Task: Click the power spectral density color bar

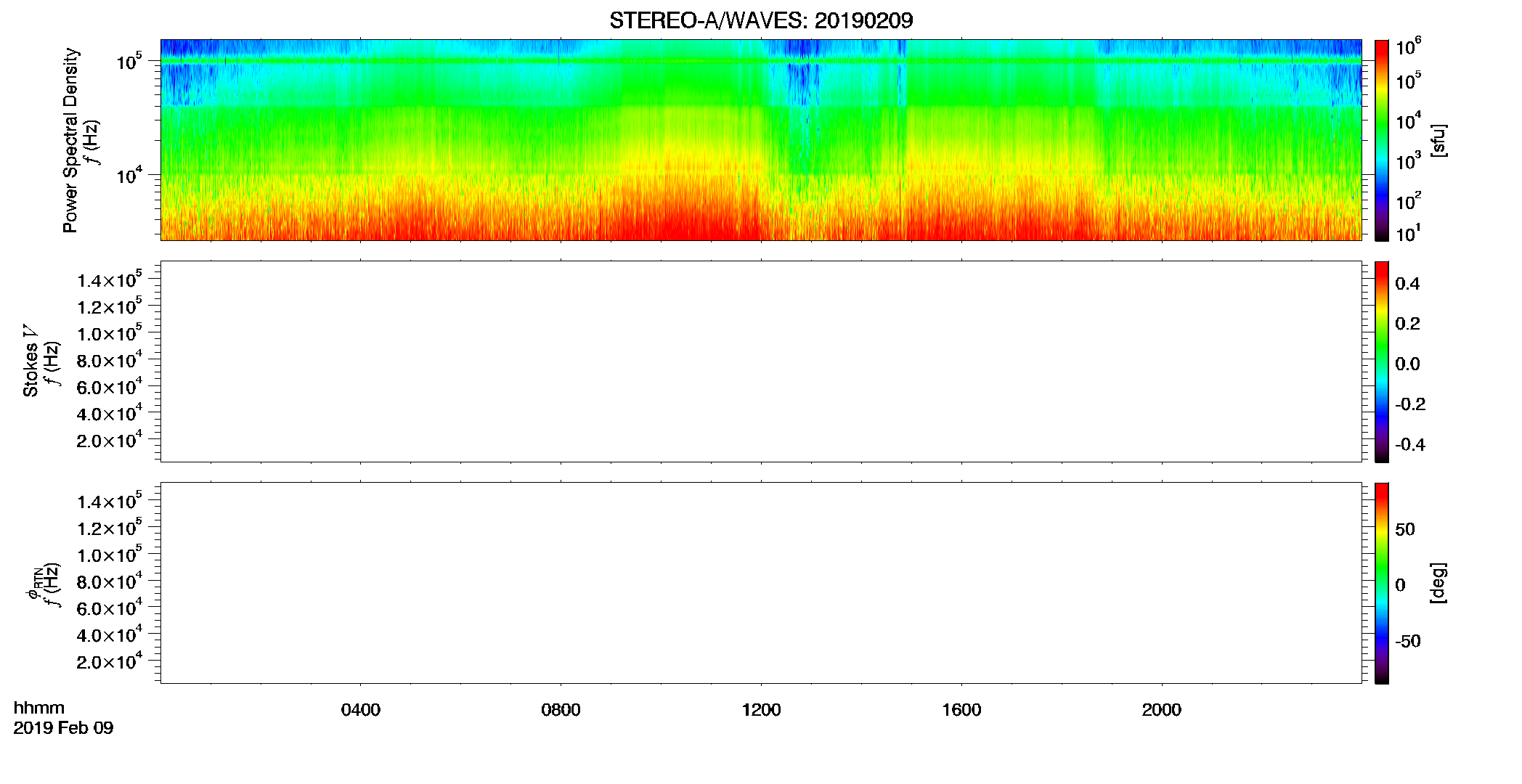Action: (x=1382, y=140)
